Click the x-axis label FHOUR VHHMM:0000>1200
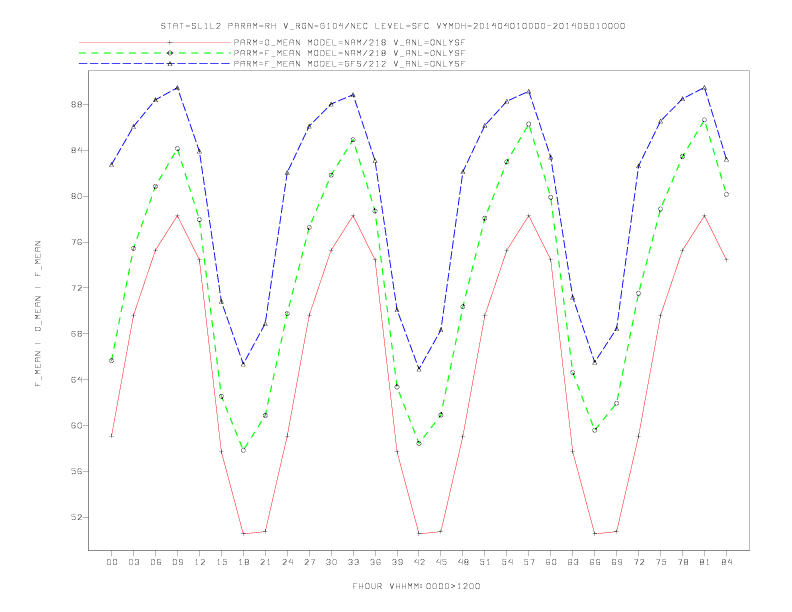The height and width of the screenshot is (612, 792). (416, 586)
